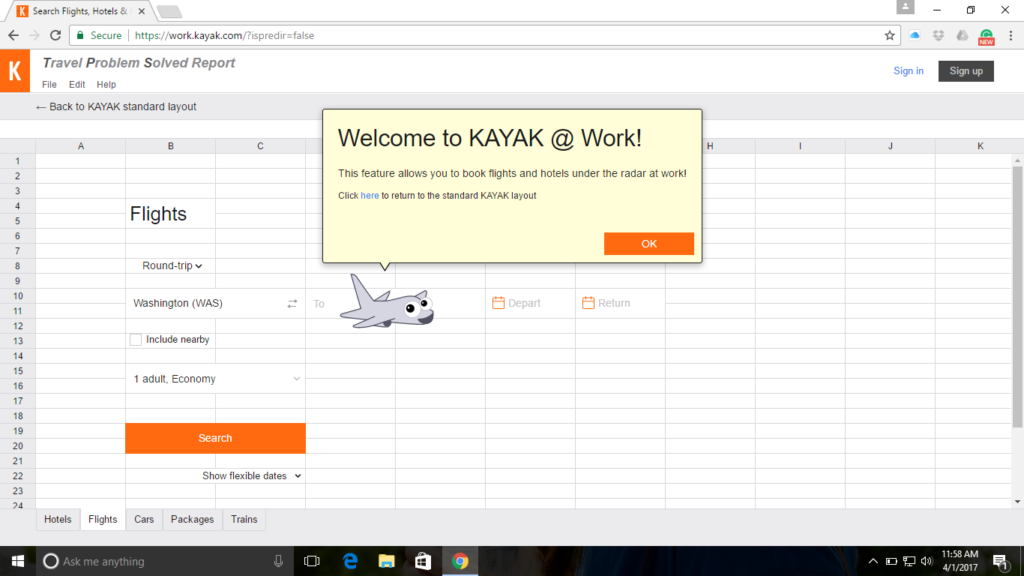Open the File menu
The width and height of the screenshot is (1024, 576).
(x=49, y=85)
